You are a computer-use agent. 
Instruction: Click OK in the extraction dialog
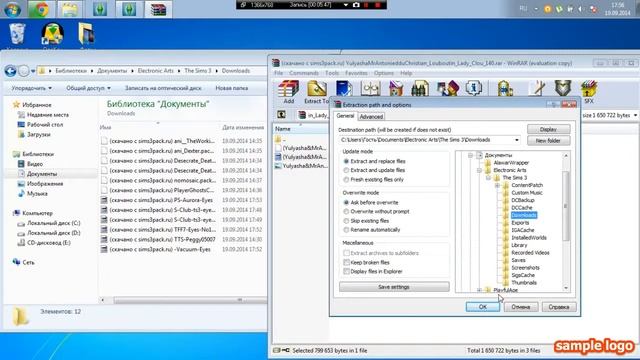tap(482, 307)
